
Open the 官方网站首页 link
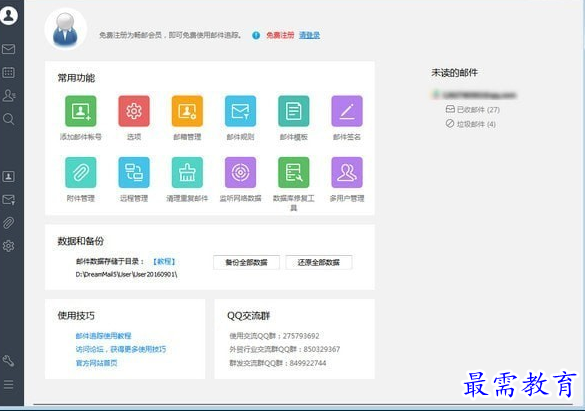click(97, 363)
